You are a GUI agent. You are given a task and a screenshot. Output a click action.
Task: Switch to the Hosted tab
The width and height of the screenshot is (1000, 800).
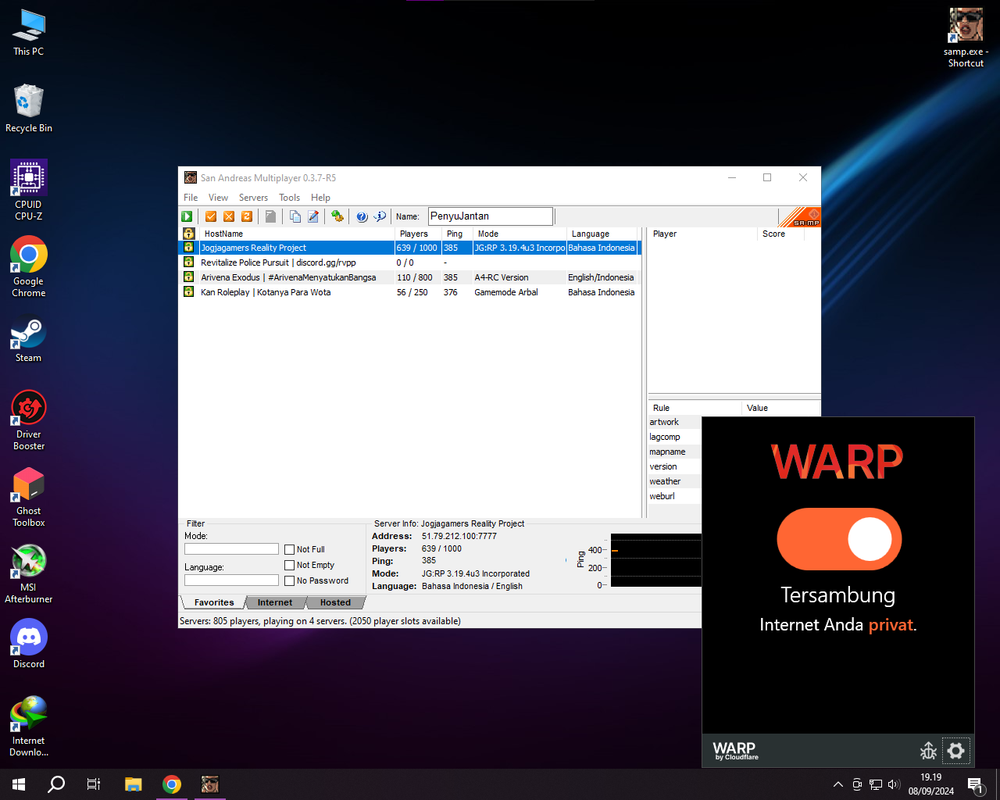pyautogui.click(x=335, y=602)
